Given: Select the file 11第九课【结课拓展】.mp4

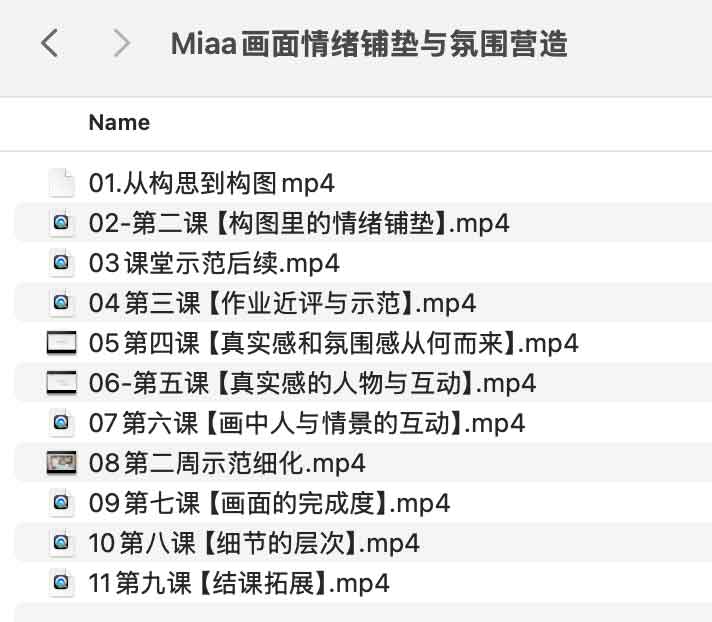Looking at the screenshot, I should click(x=239, y=583).
